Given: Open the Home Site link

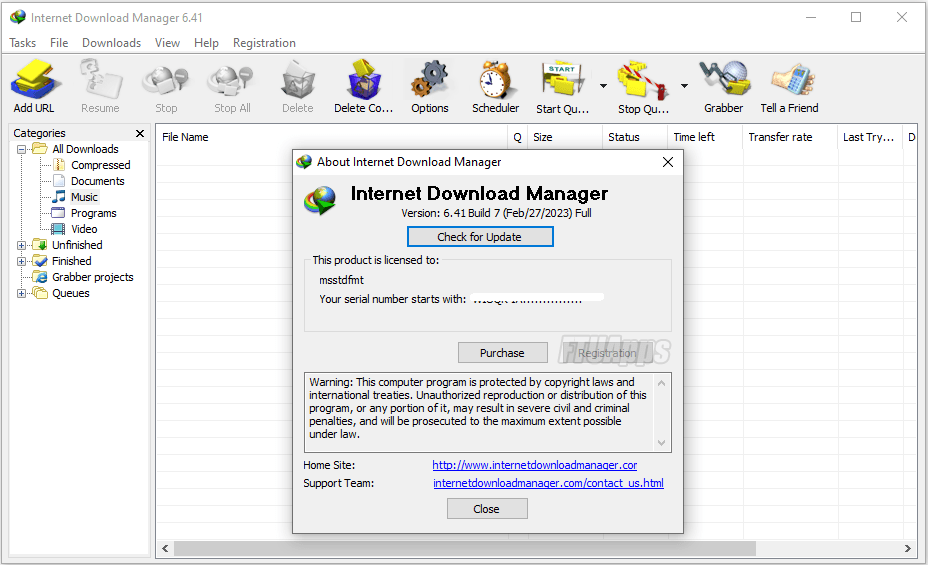Looking at the screenshot, I should tap(534, 465).
